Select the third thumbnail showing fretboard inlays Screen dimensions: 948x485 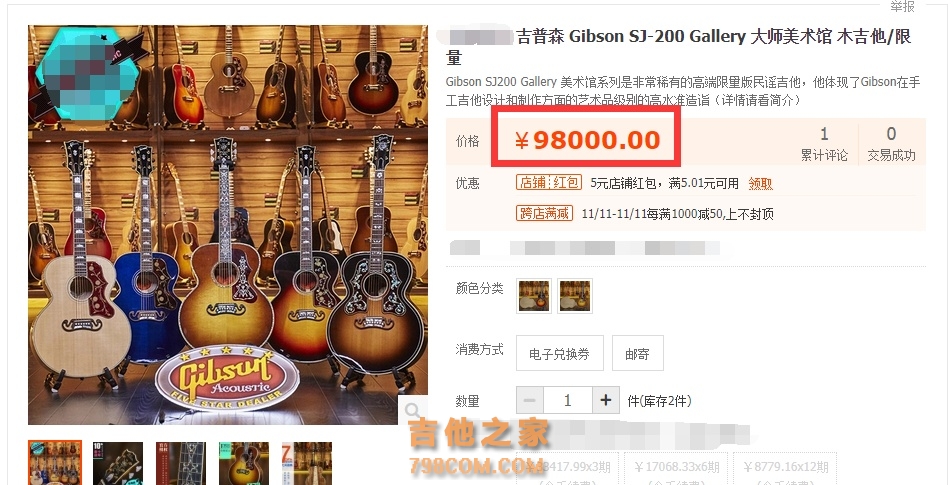[181, 463]
